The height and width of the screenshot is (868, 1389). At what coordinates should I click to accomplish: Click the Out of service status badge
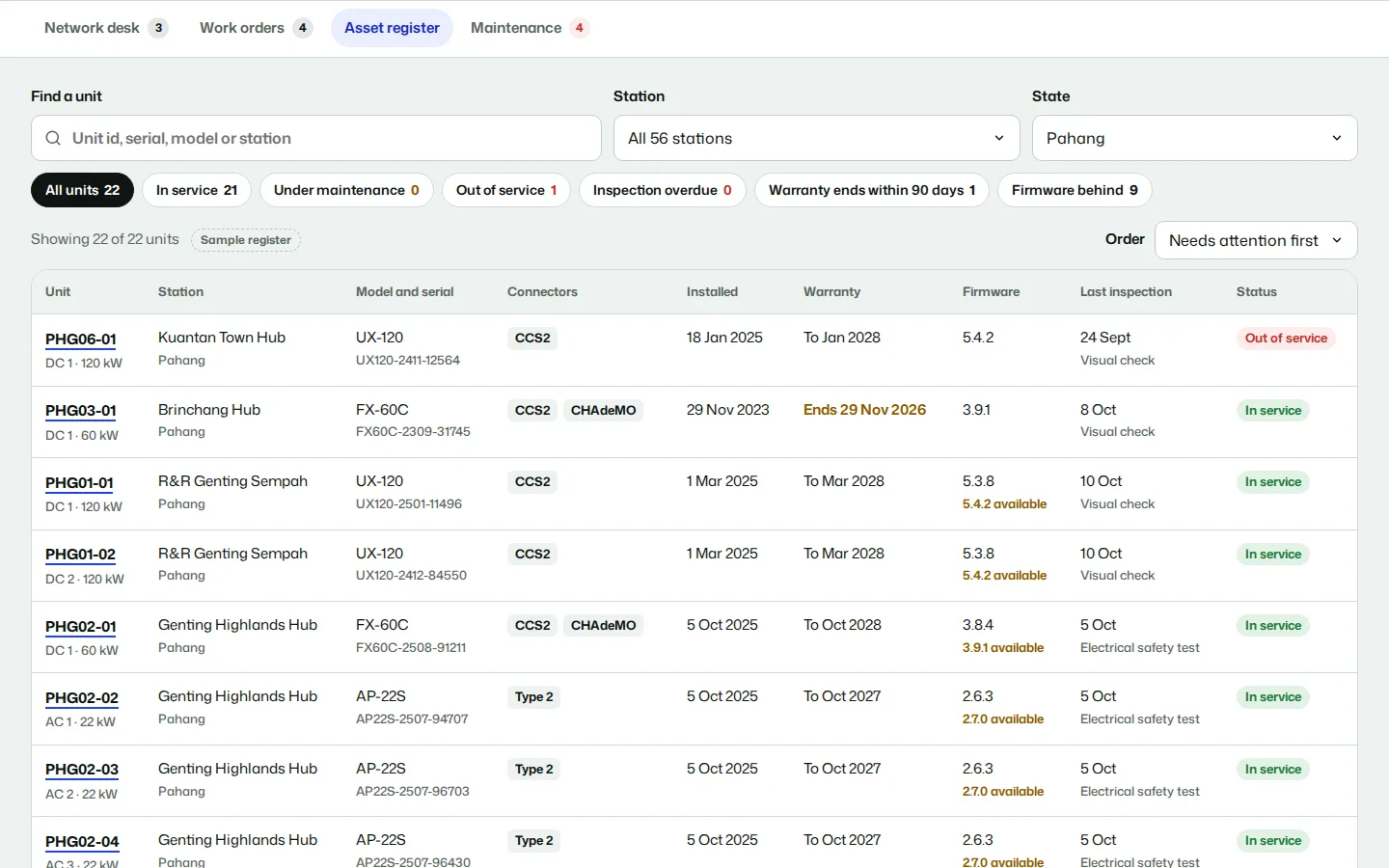tap(1286, 339)
